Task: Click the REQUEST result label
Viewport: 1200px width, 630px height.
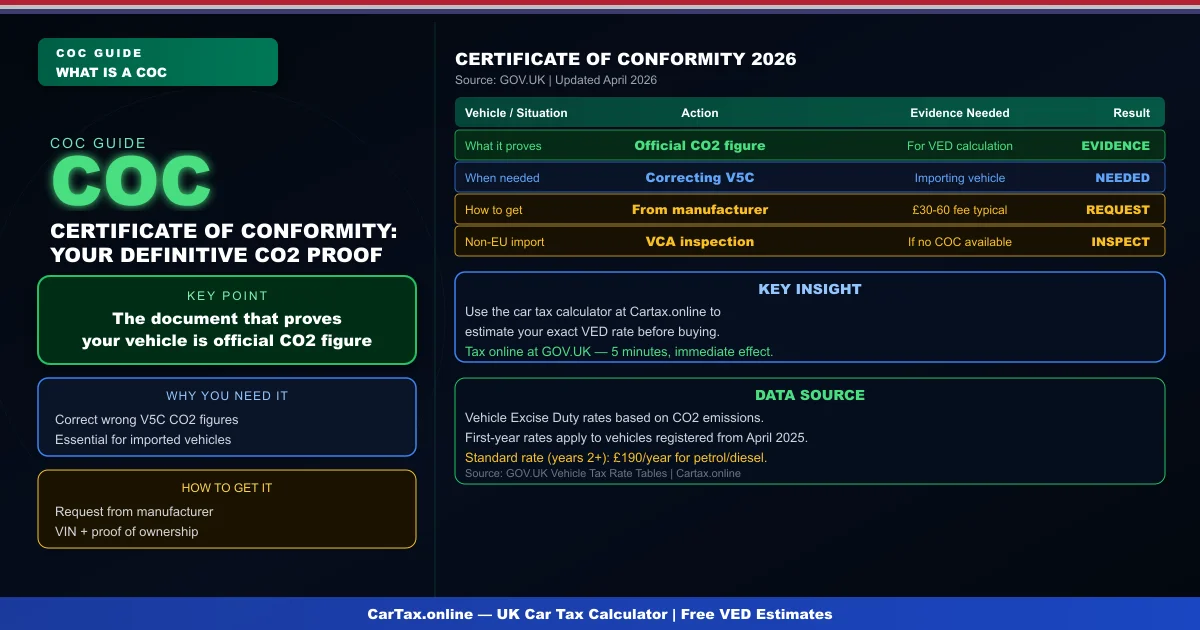Action: pyautogui.click(x=1118, y=210)
